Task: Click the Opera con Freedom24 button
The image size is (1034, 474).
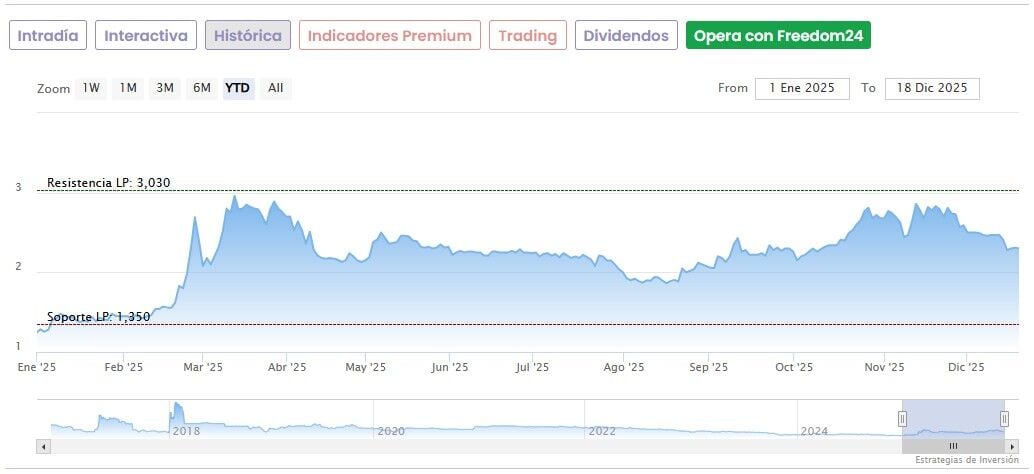Action: [778, 36]
